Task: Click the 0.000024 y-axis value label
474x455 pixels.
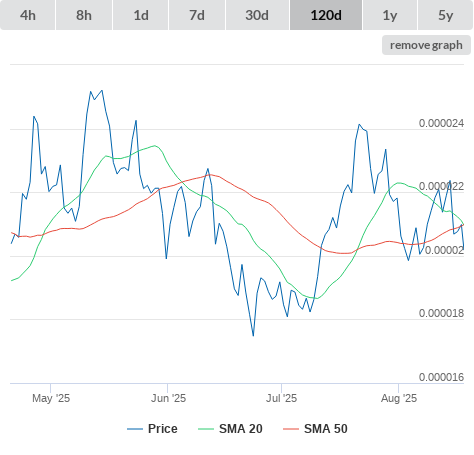Action: click(x=441, y=123)
